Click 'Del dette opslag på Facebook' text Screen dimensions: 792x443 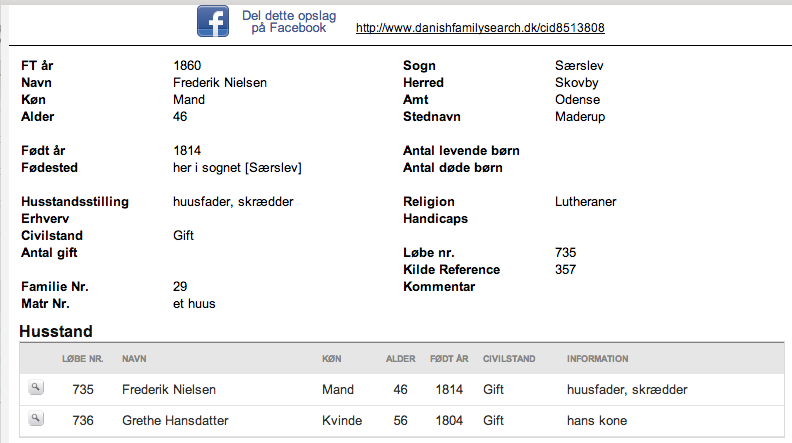tap(289, 22)
